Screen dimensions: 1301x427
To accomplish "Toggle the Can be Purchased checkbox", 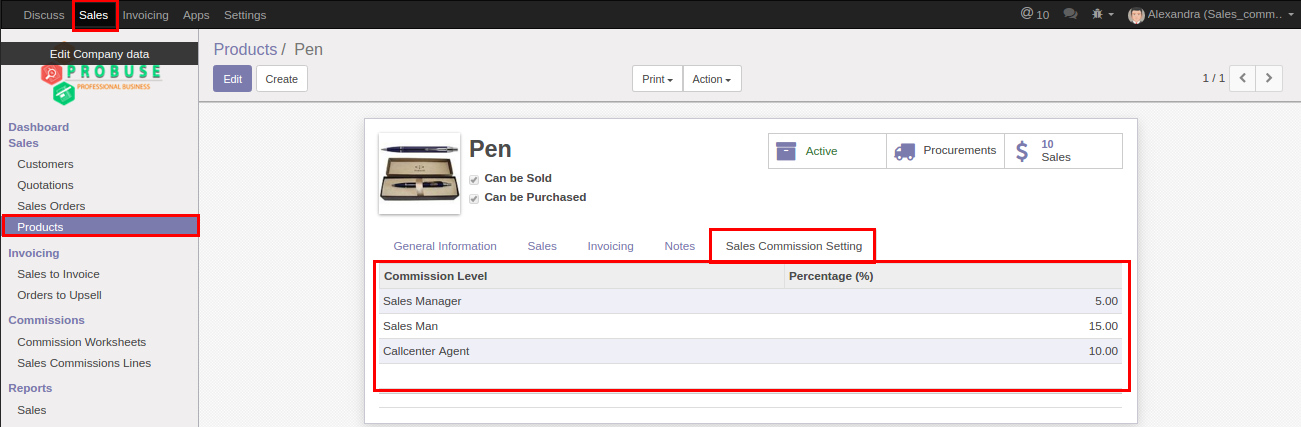I will 474,198.
